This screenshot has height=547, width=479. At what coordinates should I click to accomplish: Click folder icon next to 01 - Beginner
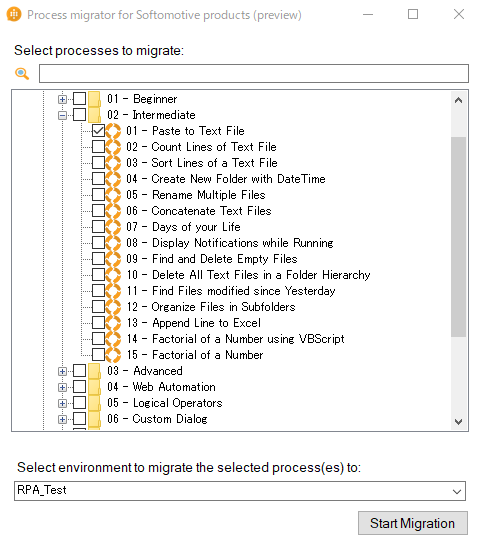tap(94, 99)
